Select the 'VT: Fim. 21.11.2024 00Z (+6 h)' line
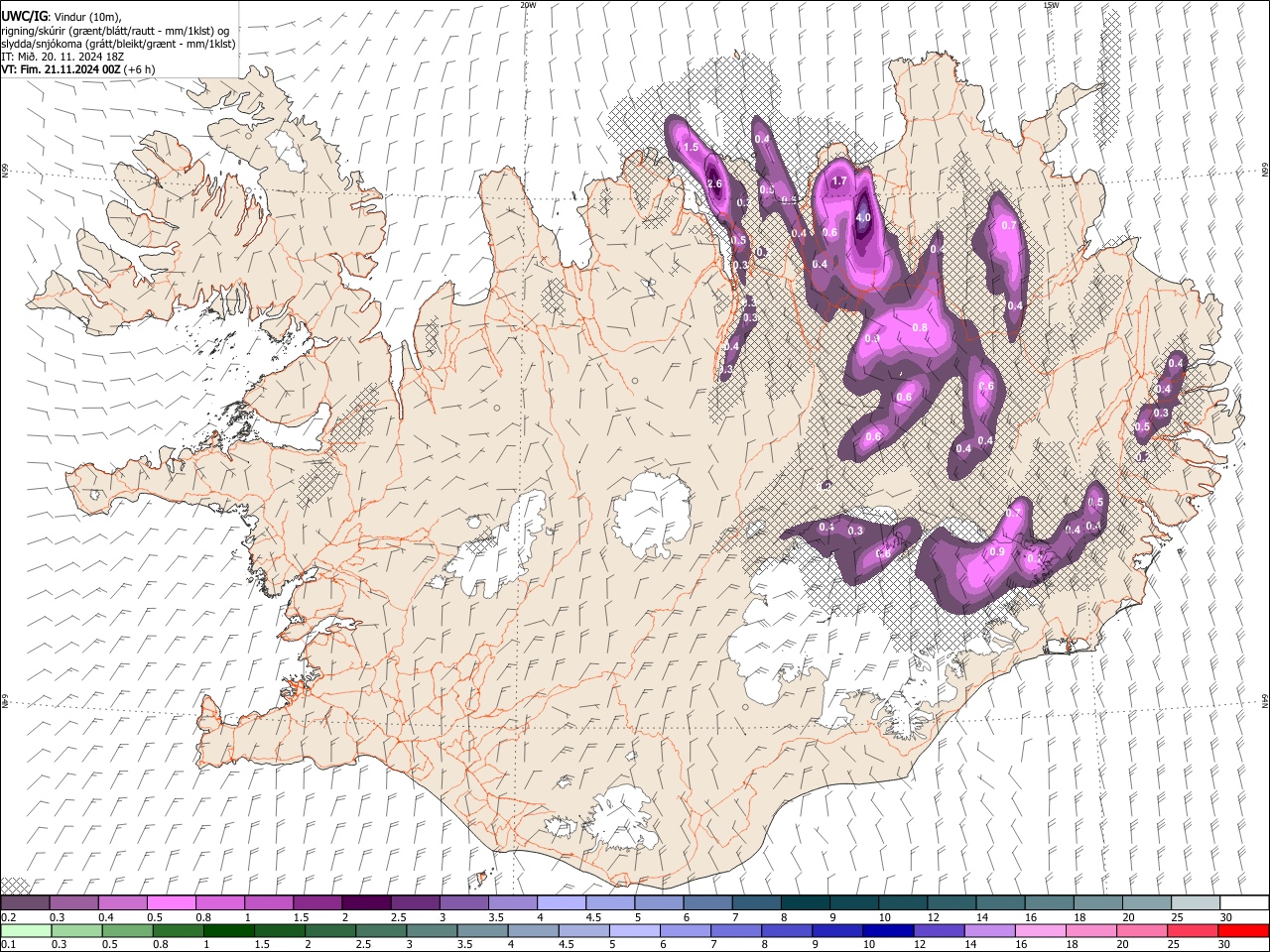 [x=78, y=69]
